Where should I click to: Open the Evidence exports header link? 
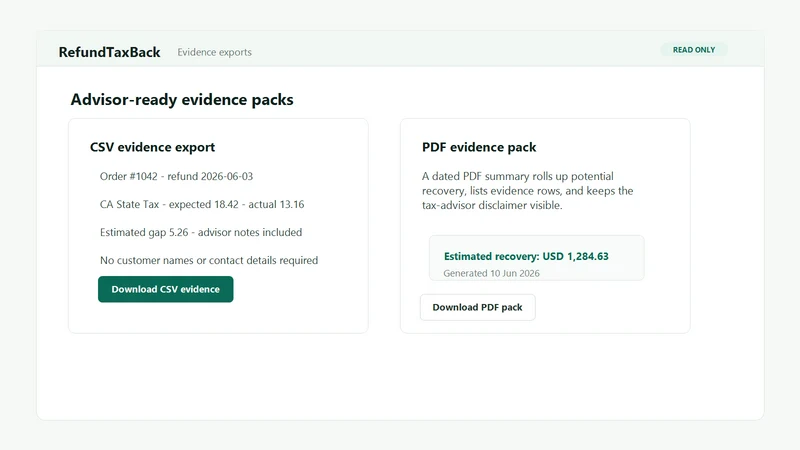point(214,52)
